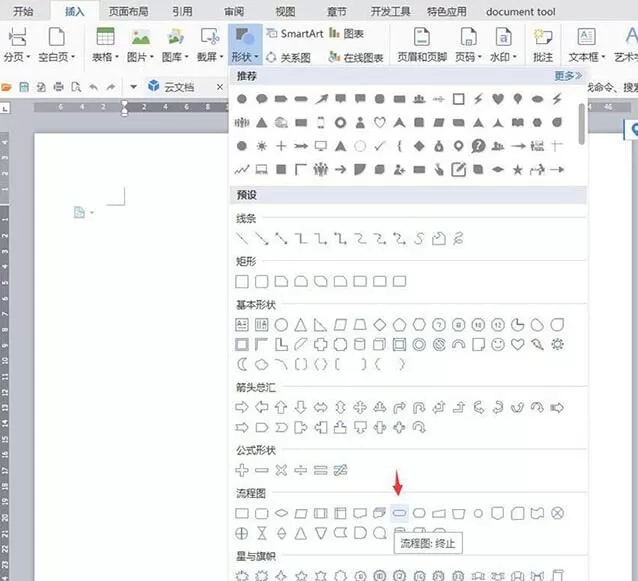Viewport: 638px width, 581px height.
Task: Open the 开发工具 tab
Action: (390, 11)
